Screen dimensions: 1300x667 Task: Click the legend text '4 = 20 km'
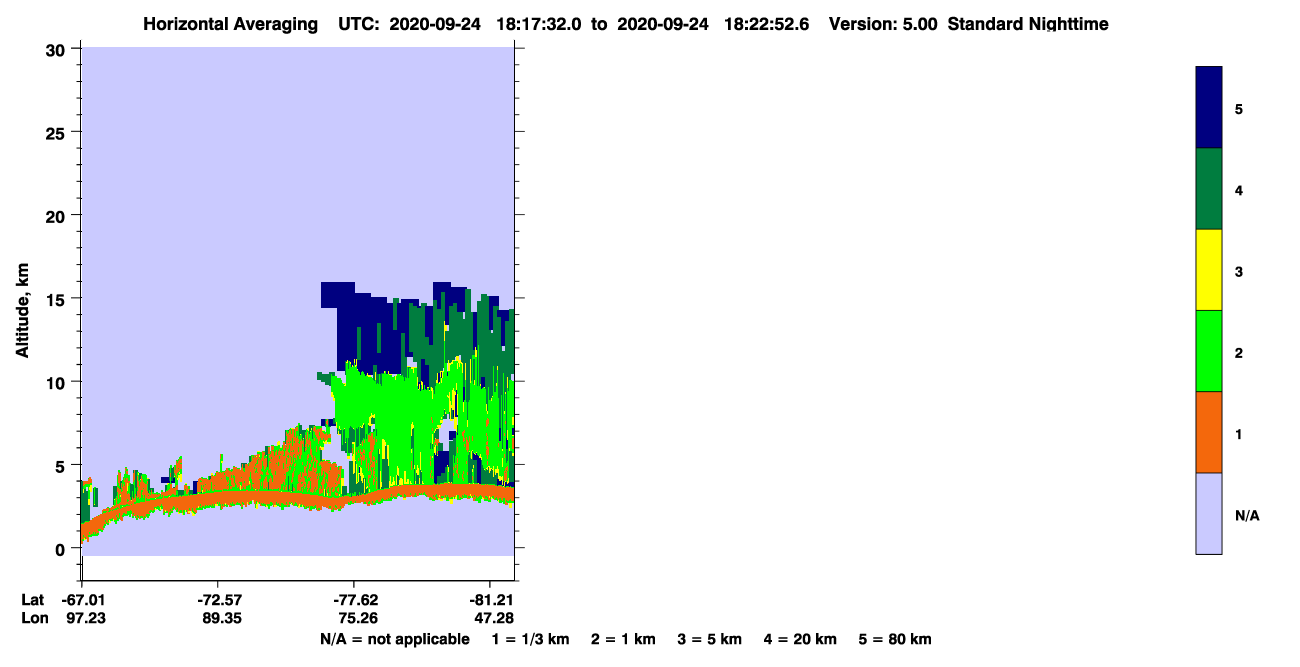tap(801, 639)
